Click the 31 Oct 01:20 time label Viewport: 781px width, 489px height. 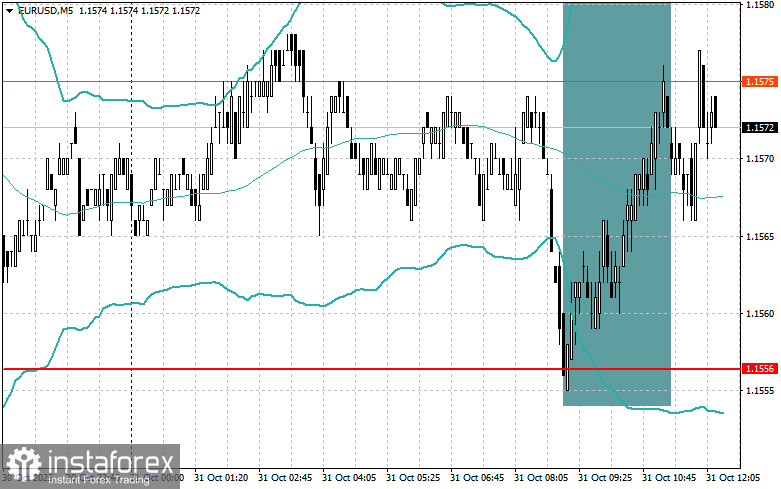coord(221,478)
